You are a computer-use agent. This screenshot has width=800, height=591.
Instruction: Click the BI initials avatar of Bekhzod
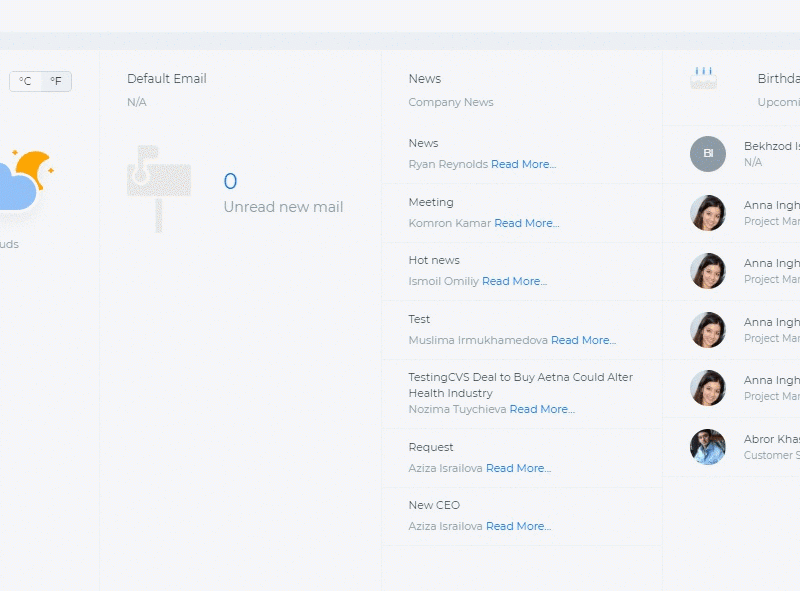coord(708,154)
